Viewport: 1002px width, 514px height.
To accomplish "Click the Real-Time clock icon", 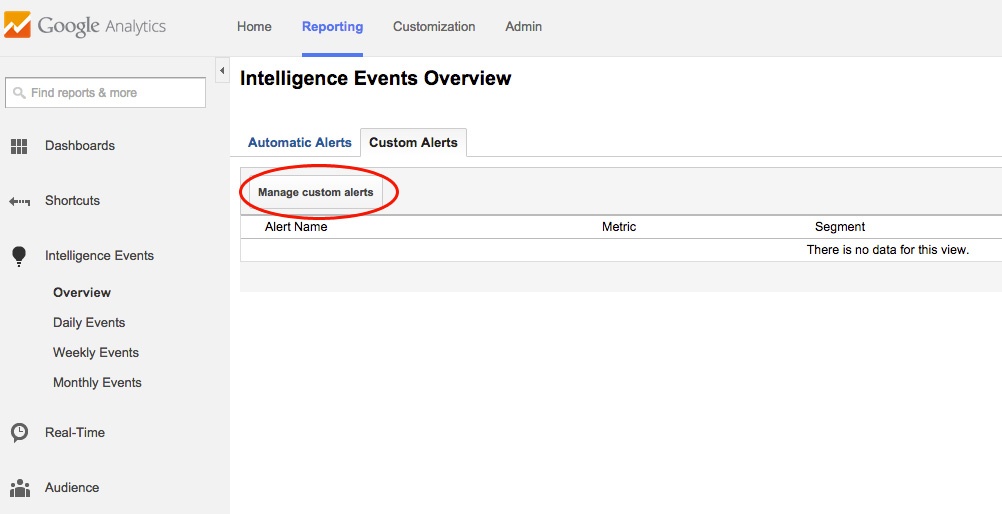I will pyautogui.click(x=19, y=433).
